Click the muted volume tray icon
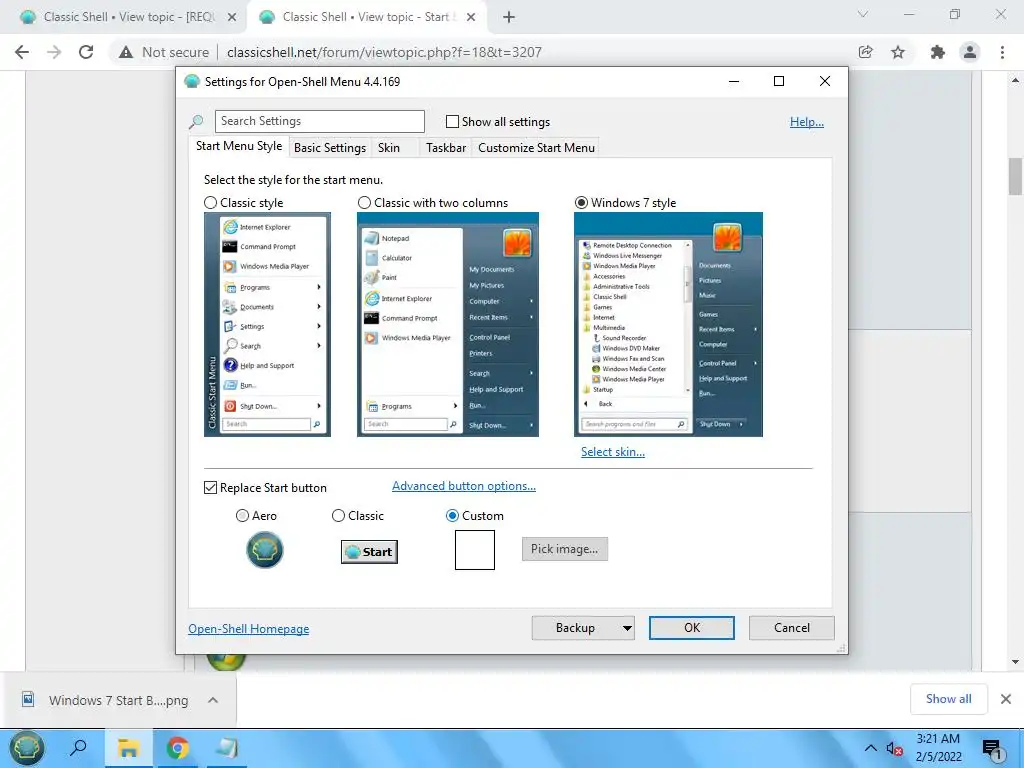The width and height of the screenshot is (1024, 768). coord(894,749)
